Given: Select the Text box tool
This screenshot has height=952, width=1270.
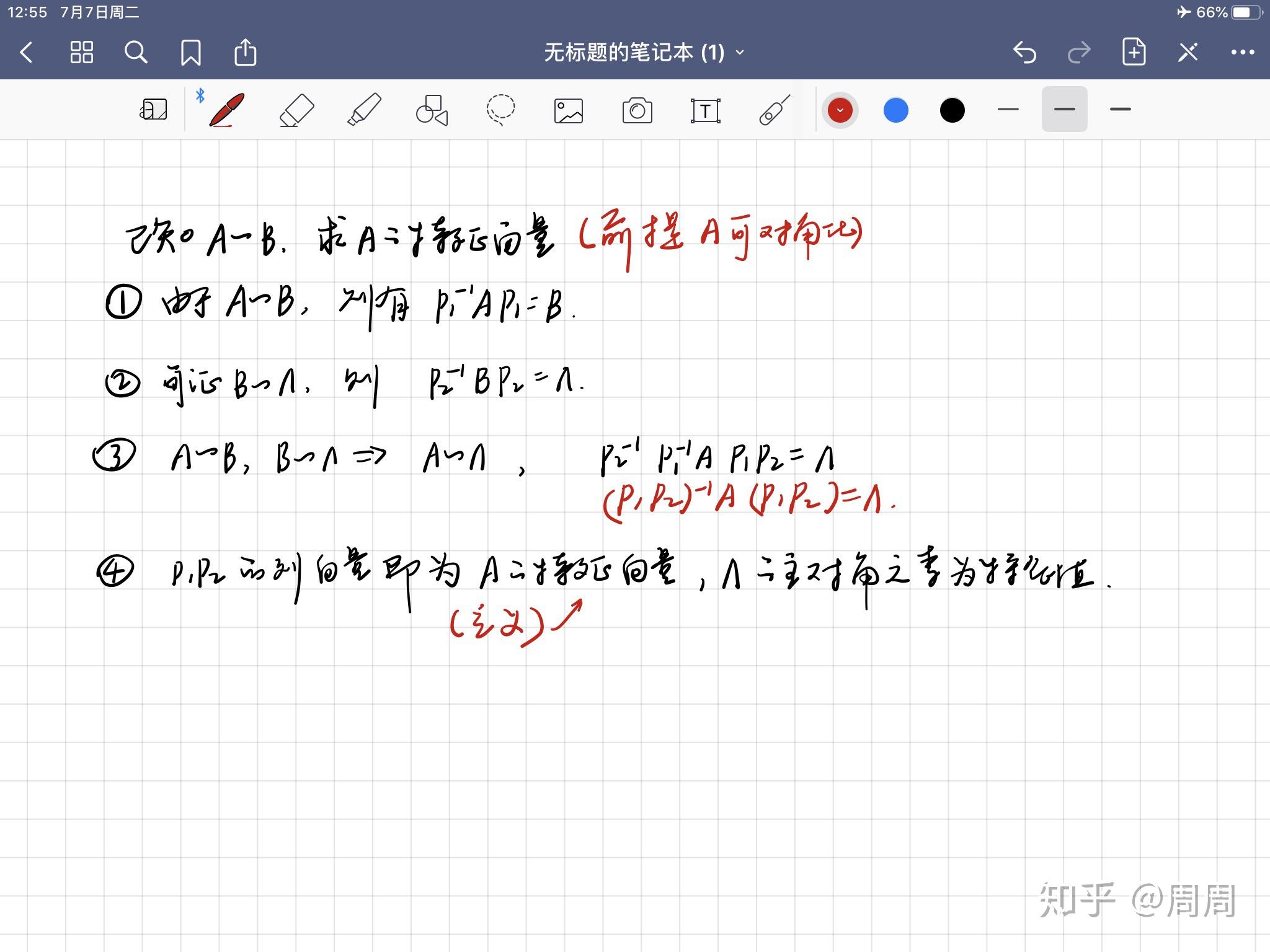Looking at the screenshot, I should 705,110.
